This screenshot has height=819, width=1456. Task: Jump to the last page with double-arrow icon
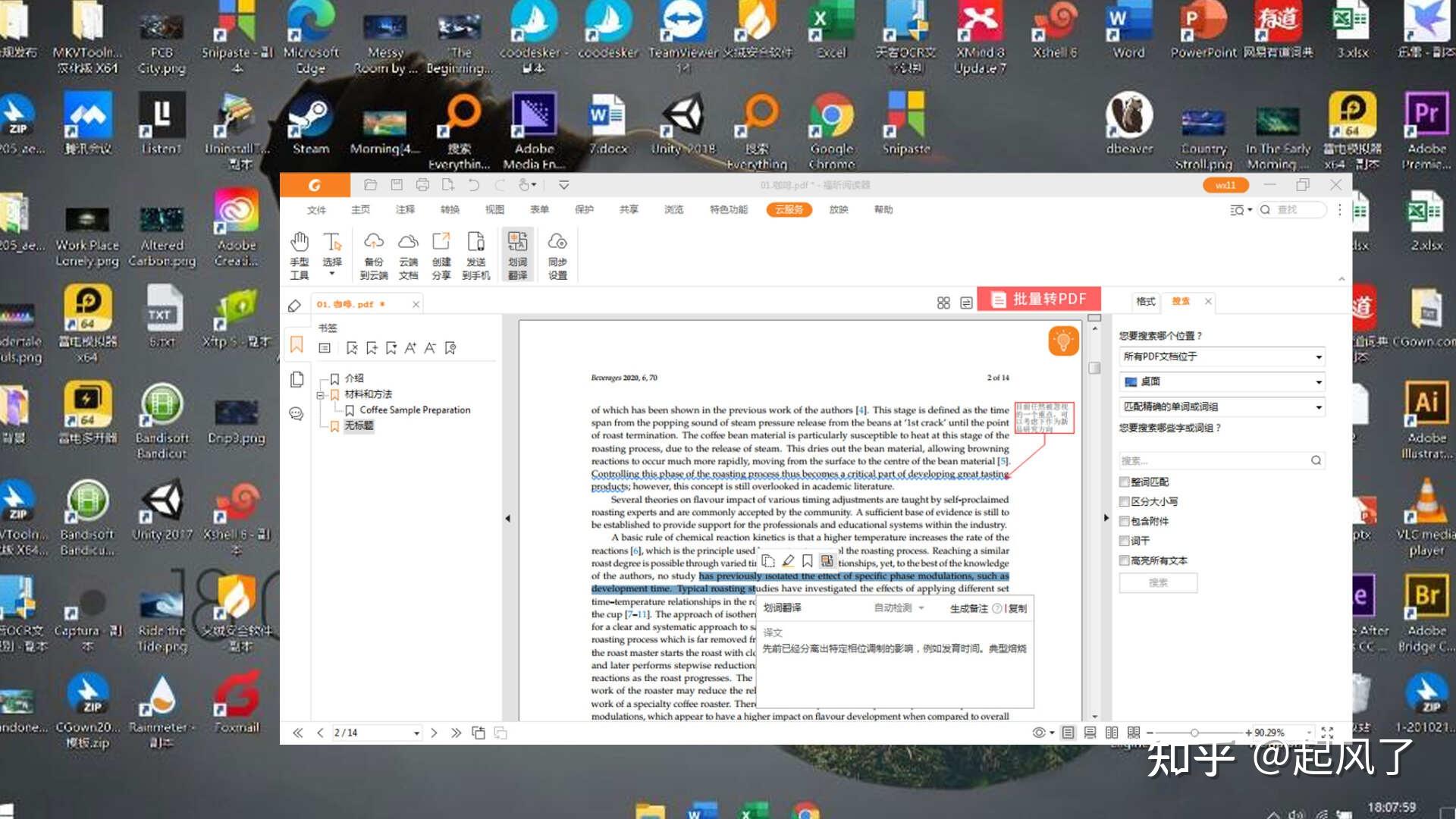pos(456,733)
